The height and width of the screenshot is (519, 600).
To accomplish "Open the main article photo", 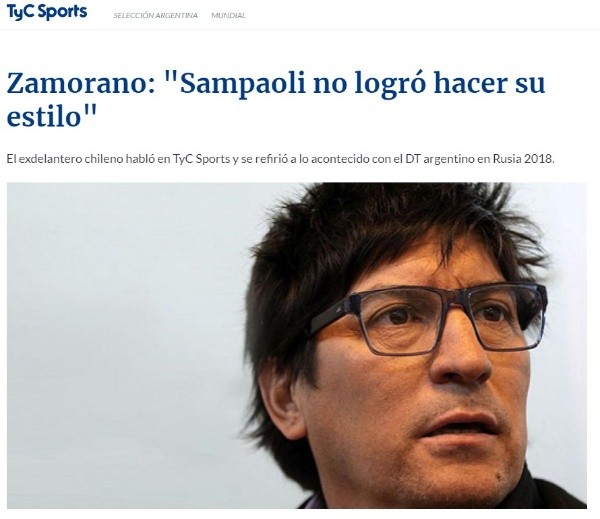I will [297, 345].
